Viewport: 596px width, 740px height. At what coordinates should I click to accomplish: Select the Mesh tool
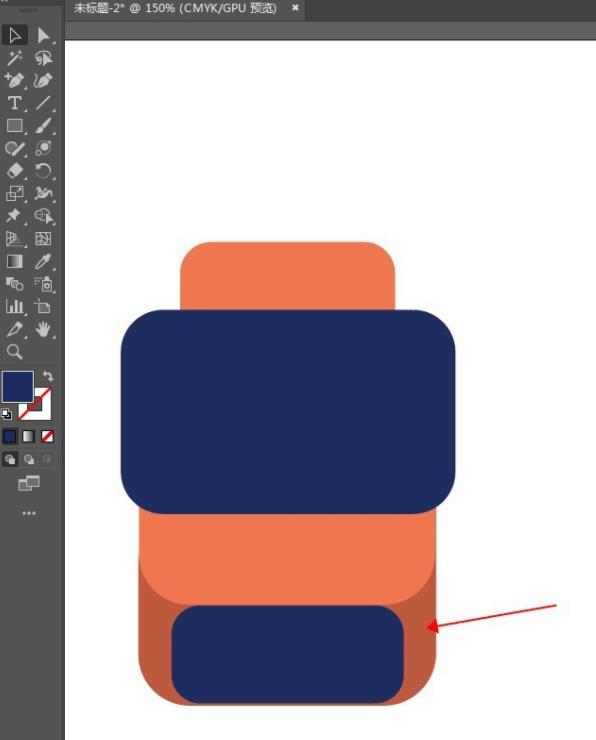coord(43,238)
